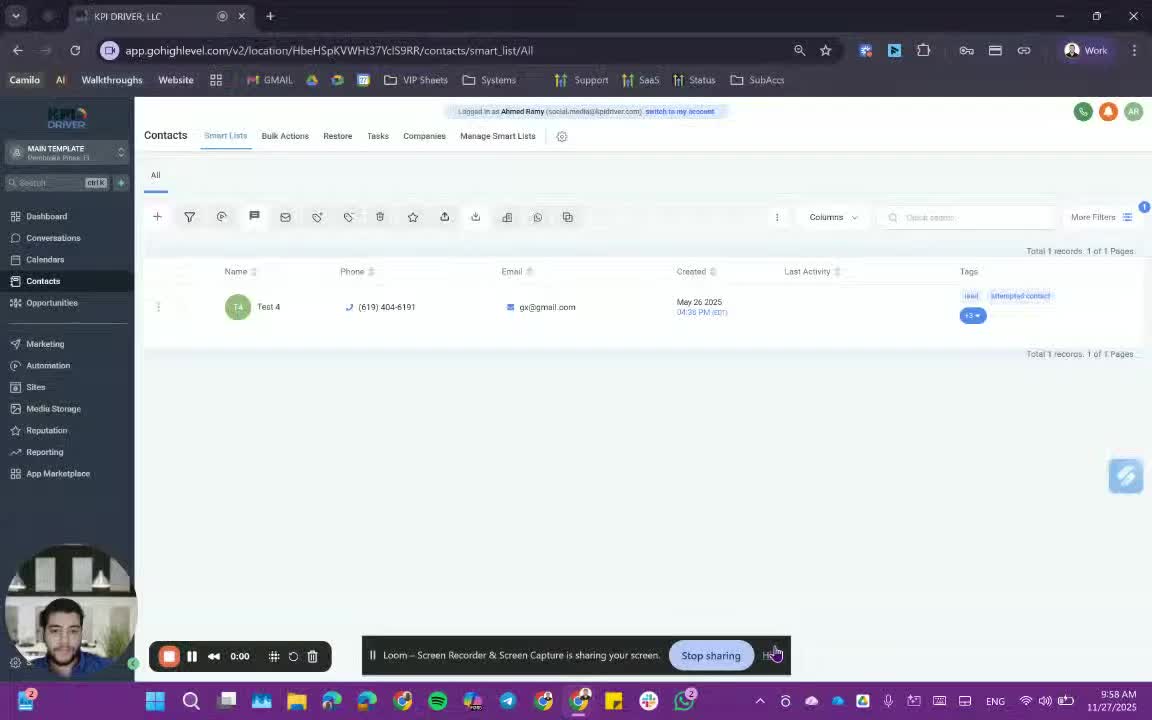Click the quick-add plus beside sidebar search
Viewport: 1152px width, 720px height.
pyautogui.click(x=121, y=182)
